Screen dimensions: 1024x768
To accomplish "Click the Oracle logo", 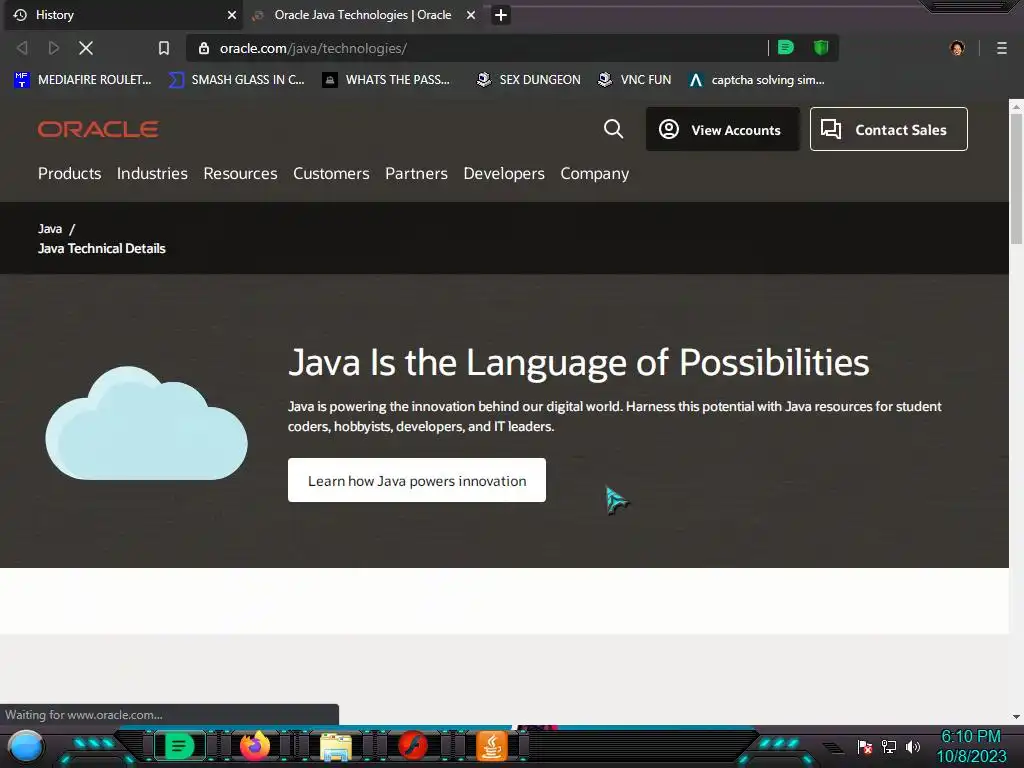I will [98, 129].
